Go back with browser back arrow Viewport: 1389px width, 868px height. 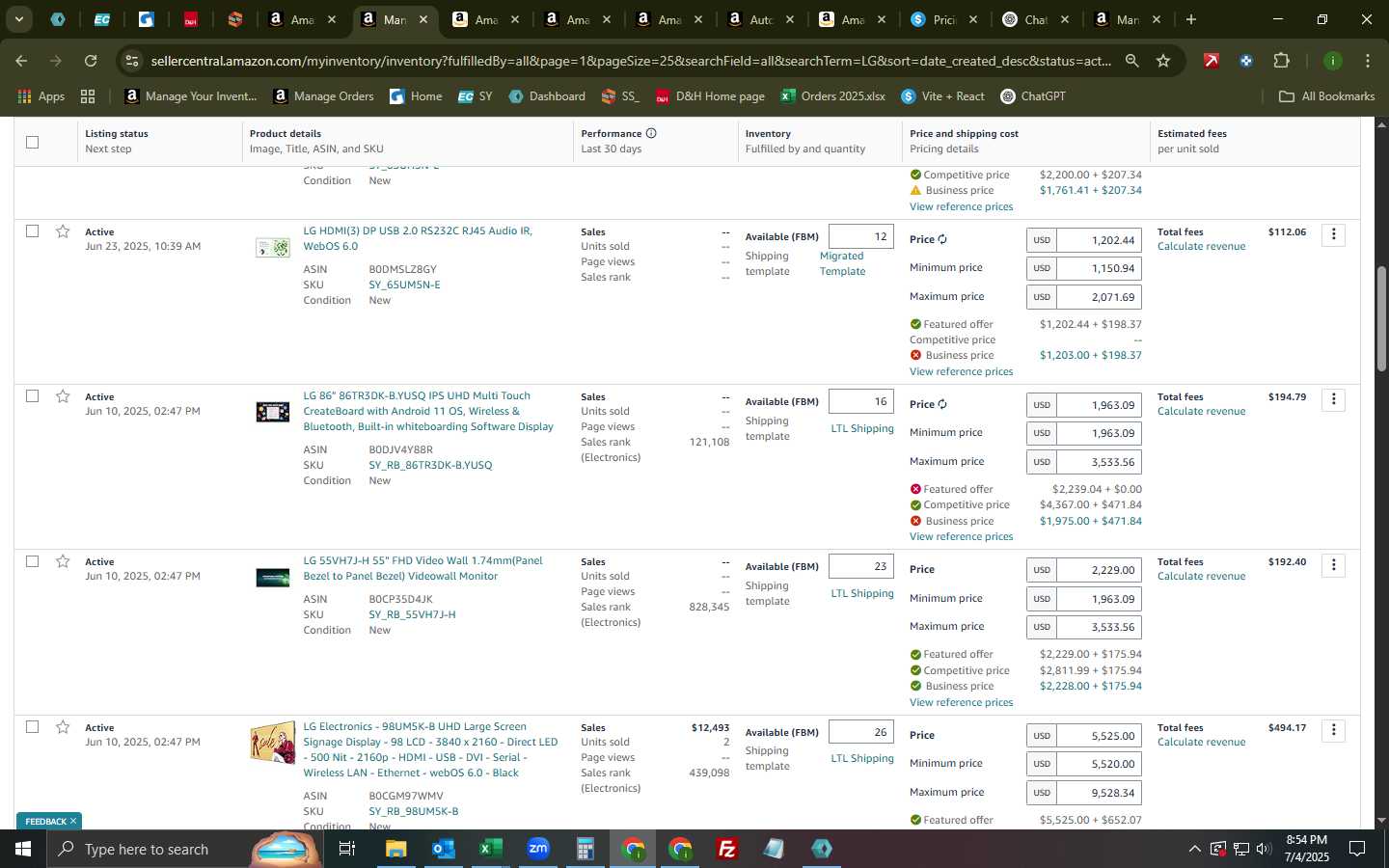click(21, 61)
